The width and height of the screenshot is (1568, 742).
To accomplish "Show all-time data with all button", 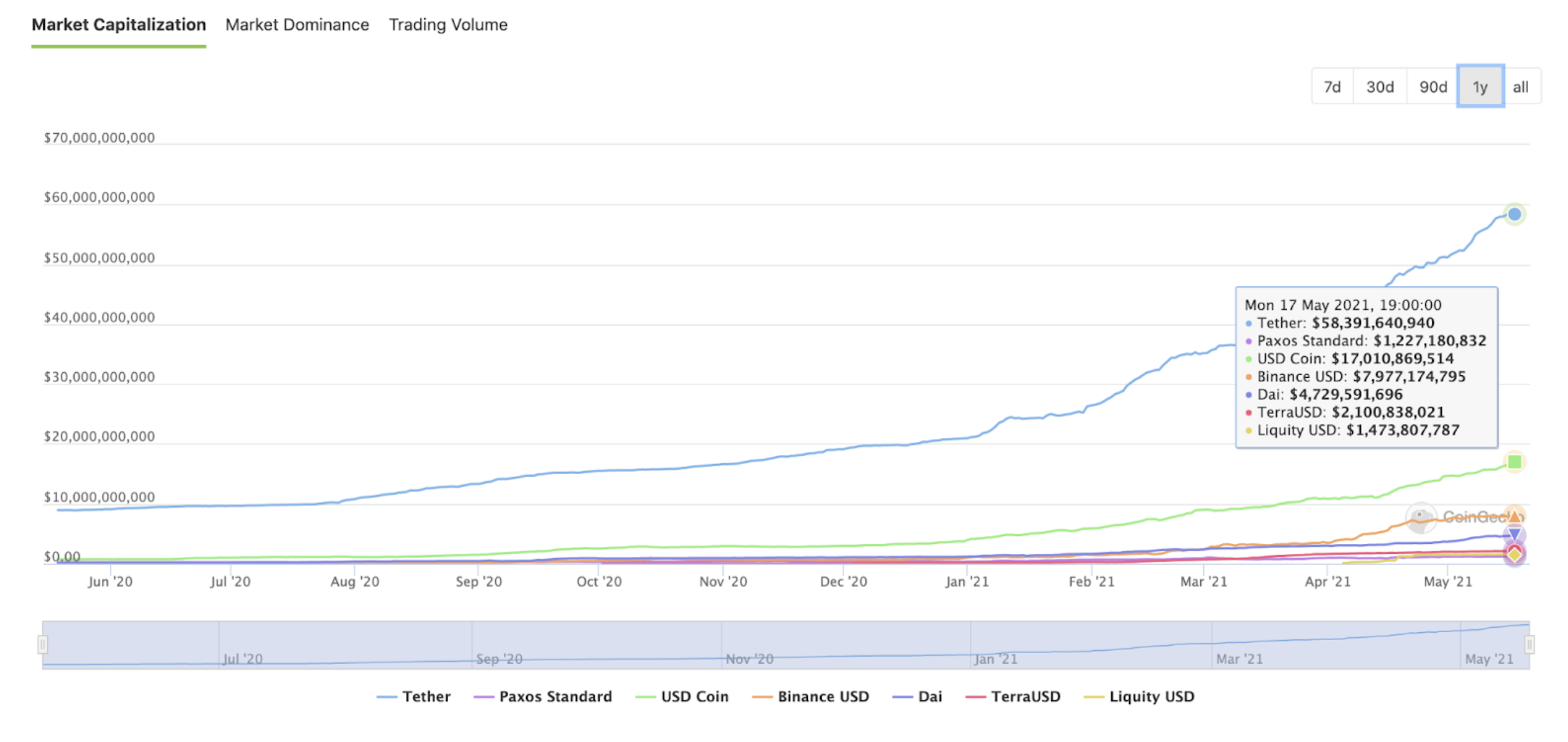I will click(x=1520, y=87).
